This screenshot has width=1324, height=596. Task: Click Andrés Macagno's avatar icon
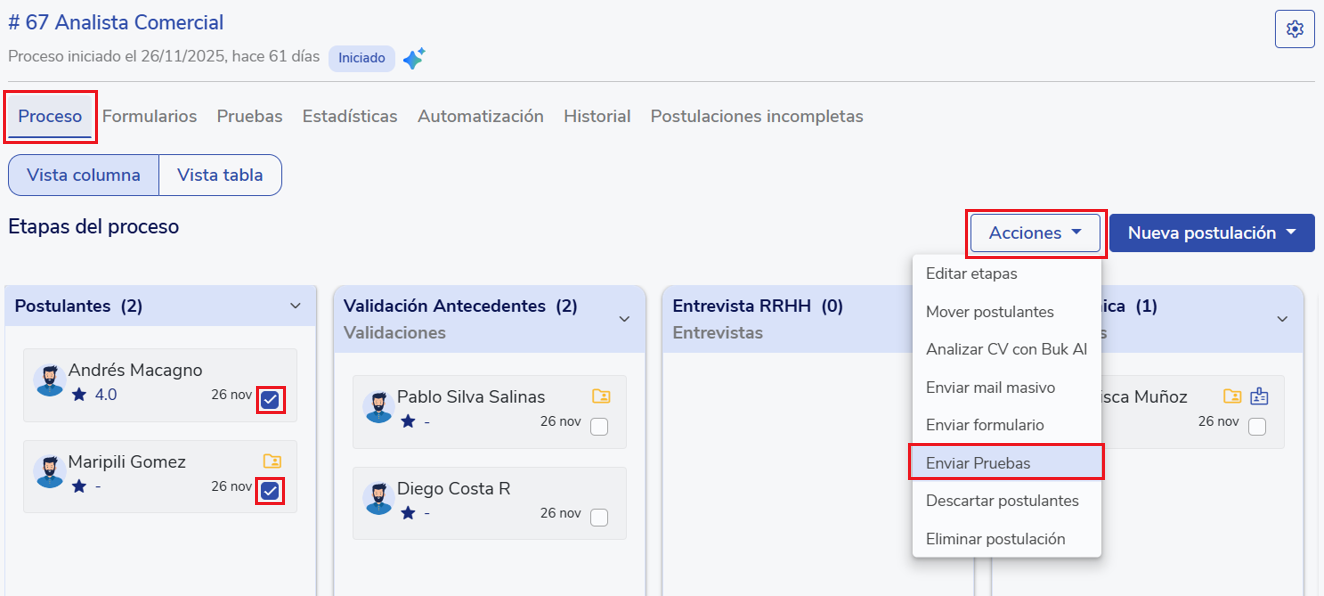coord(50,381)
